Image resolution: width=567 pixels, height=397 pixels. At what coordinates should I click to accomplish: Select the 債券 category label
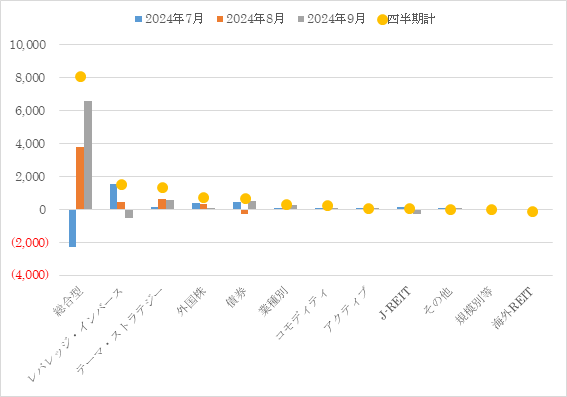coord(236,297)
